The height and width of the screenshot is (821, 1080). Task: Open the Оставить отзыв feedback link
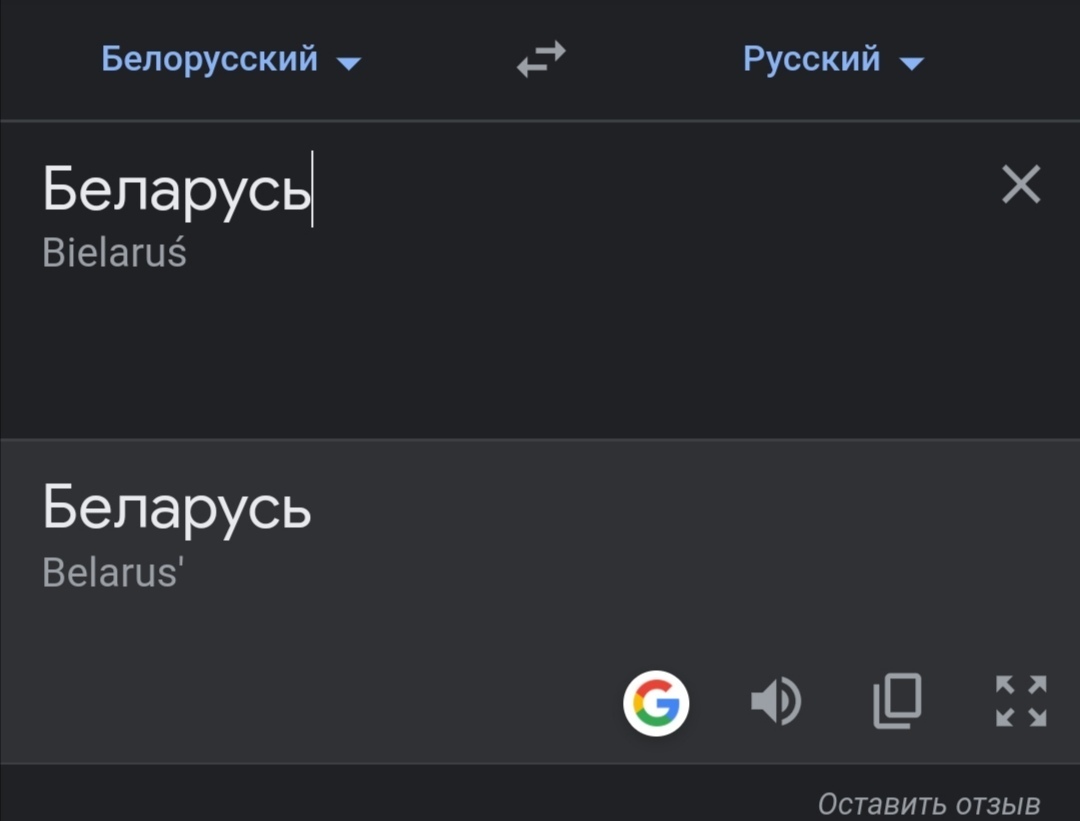tap(929, 803)
